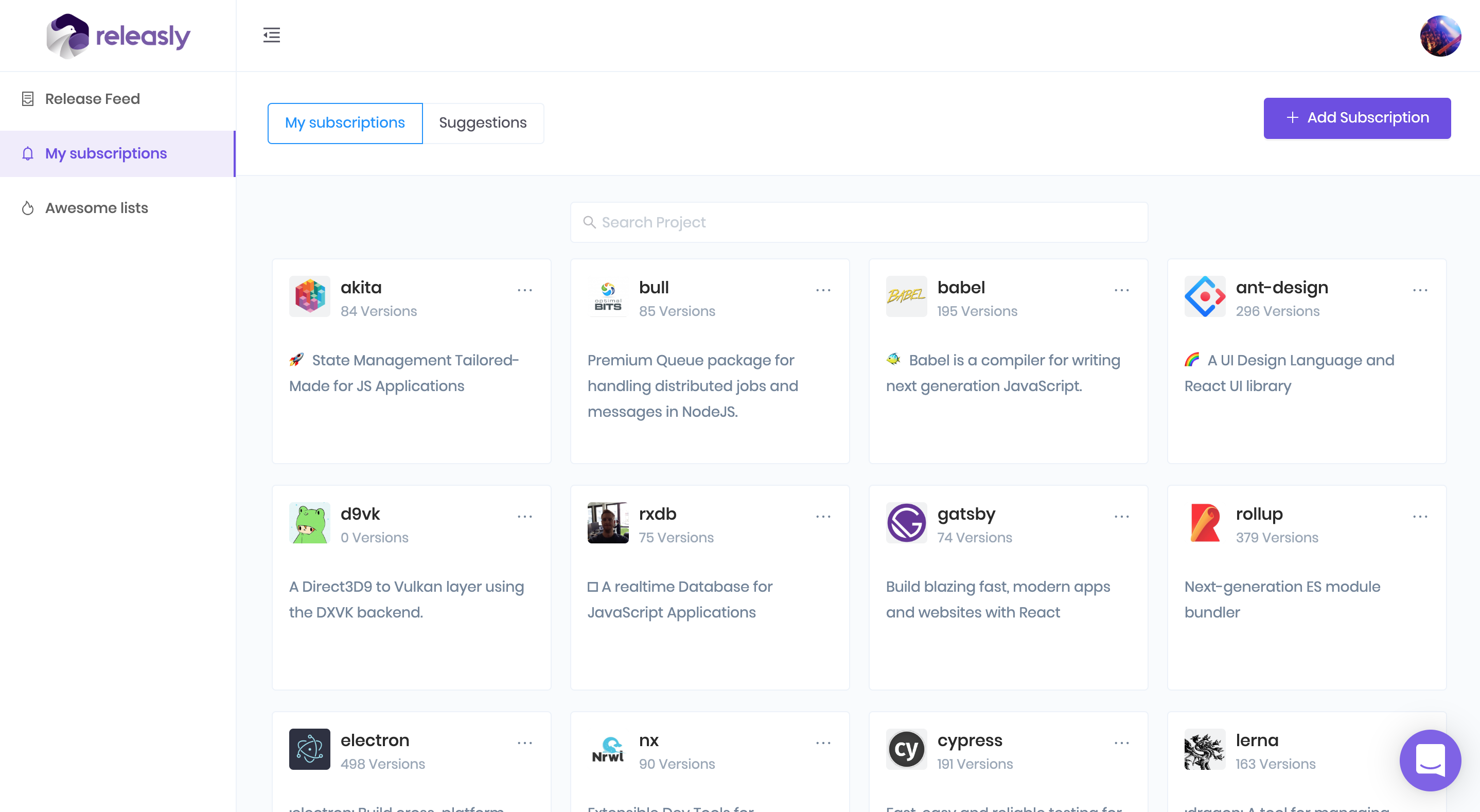
Task: Open Awesome lists in sidebar
Action: (x=117, y=208)
